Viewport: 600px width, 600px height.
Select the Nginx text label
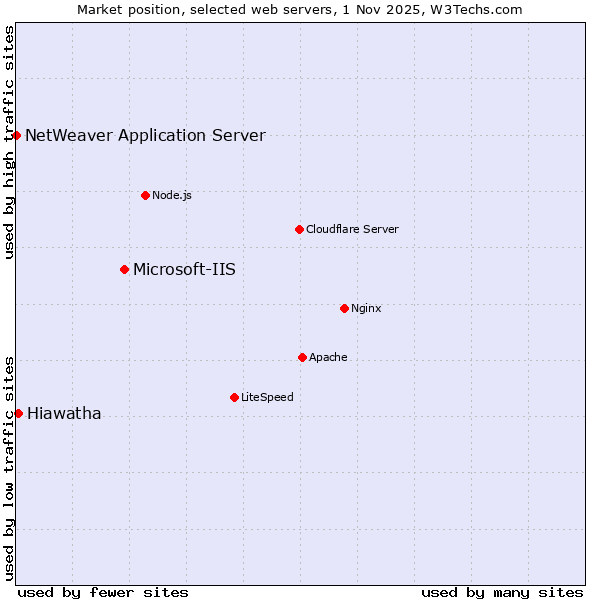pyautogui.click(x=366, y=308)
